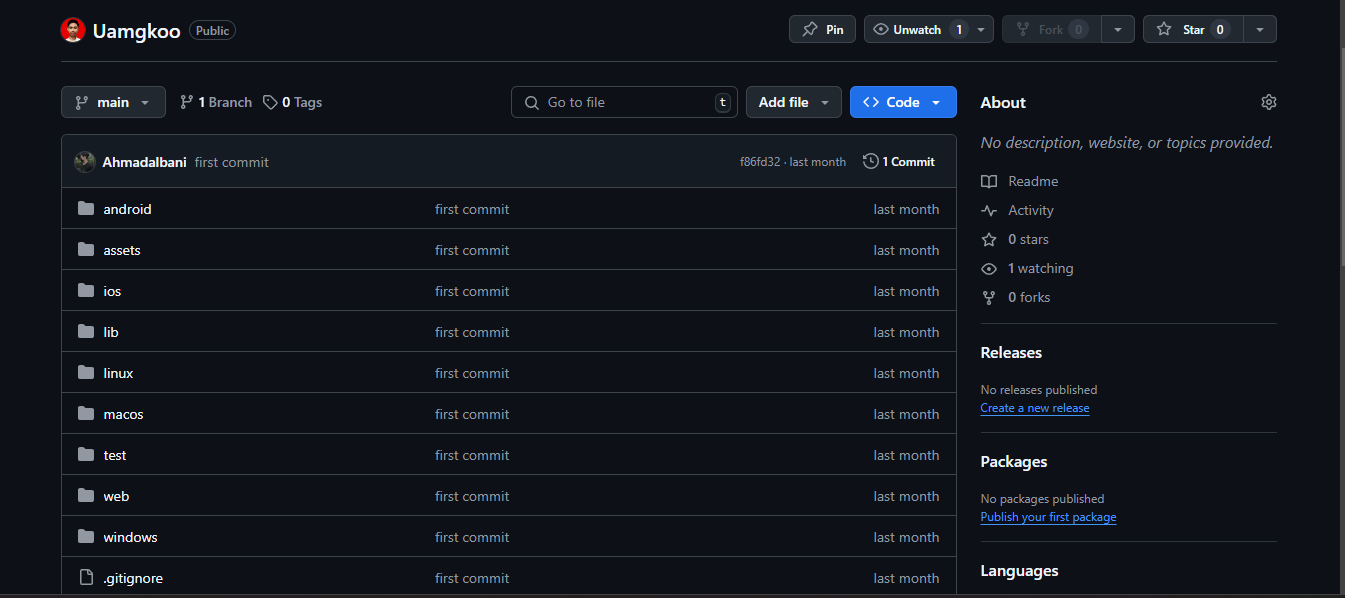This screenshot has width=1345, height=598.
Task: Click the Uamgkoo repository owner avatar
Action: click(x=73, y=30)
